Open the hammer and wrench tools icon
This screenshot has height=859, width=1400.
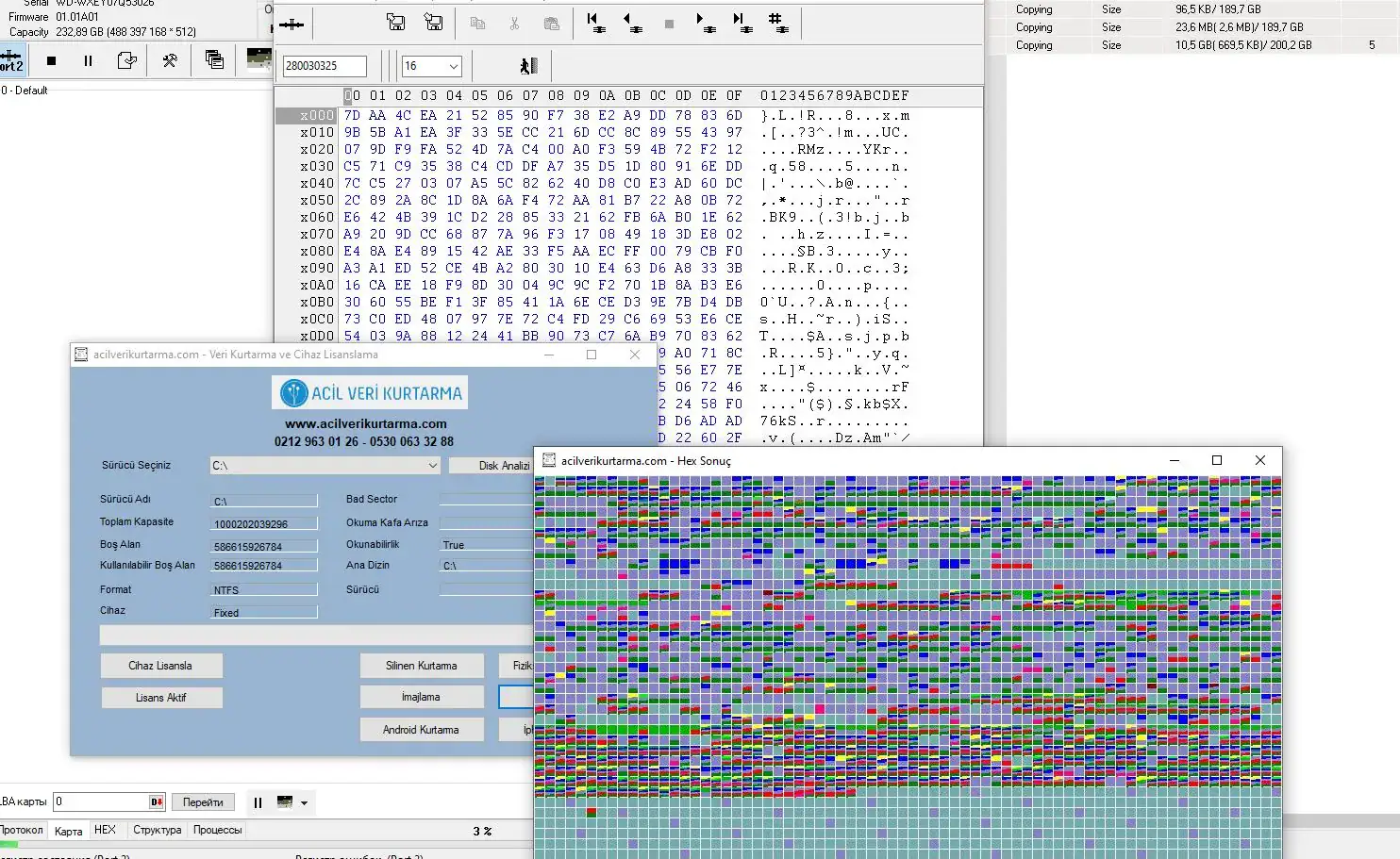coord(170,61)
